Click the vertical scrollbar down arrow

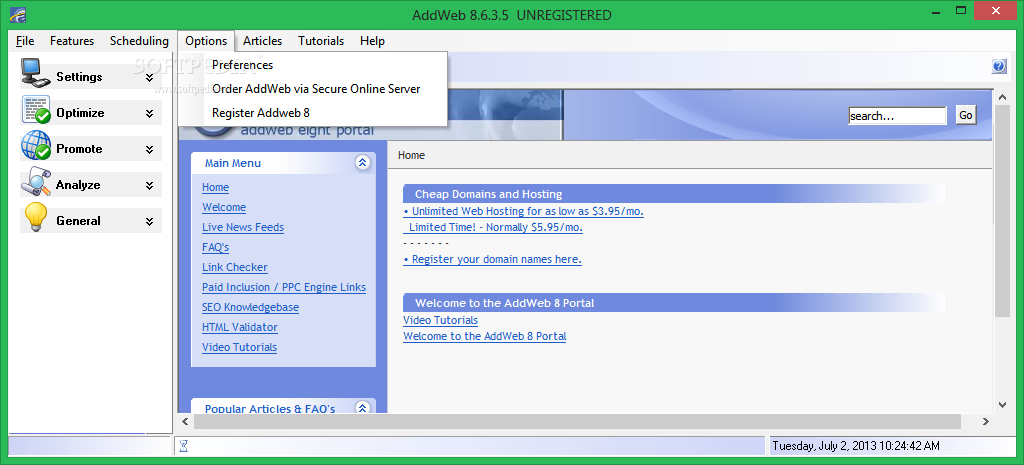click(1003, 406)
